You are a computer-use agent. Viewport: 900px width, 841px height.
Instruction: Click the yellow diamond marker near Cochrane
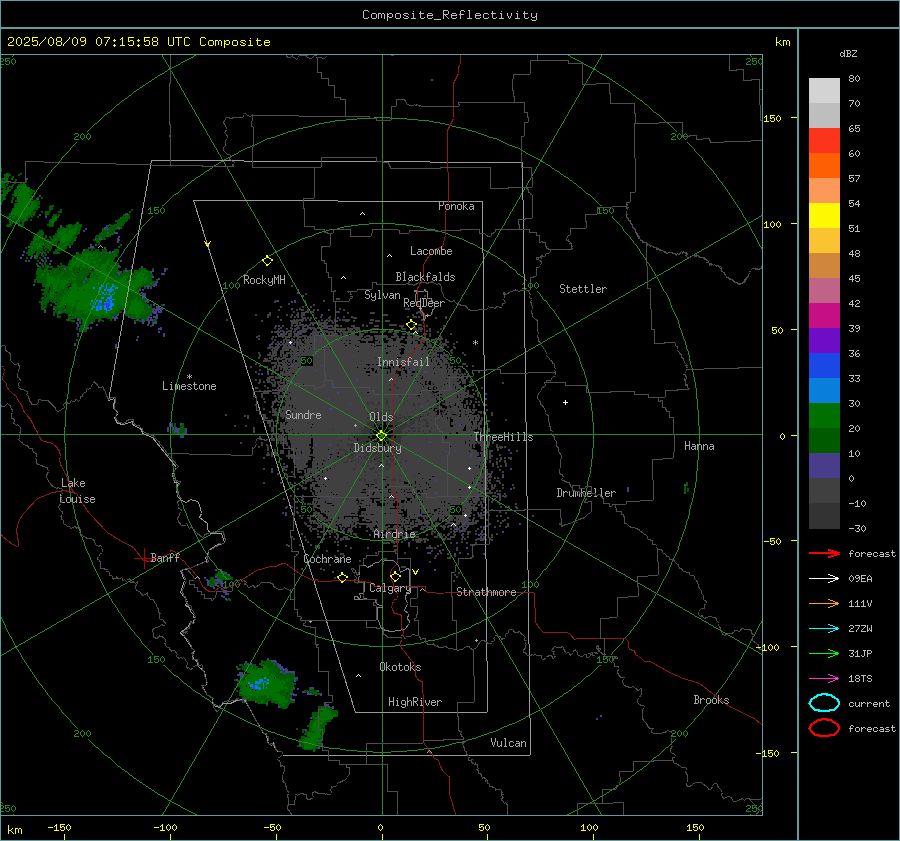[343, 577]
